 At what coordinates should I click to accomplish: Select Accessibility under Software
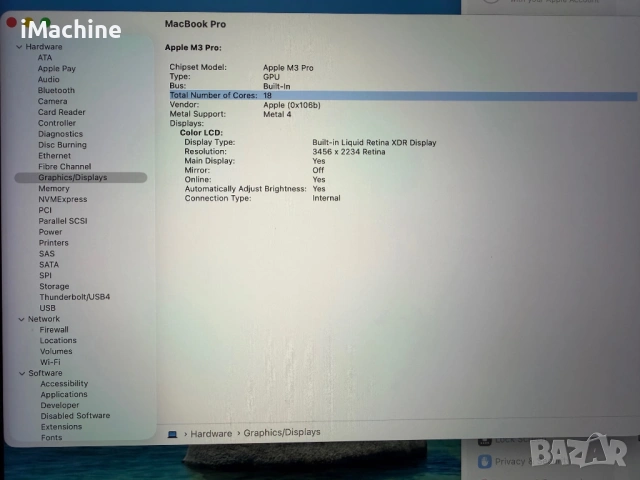pyautogui.click(x=64, y=384)
